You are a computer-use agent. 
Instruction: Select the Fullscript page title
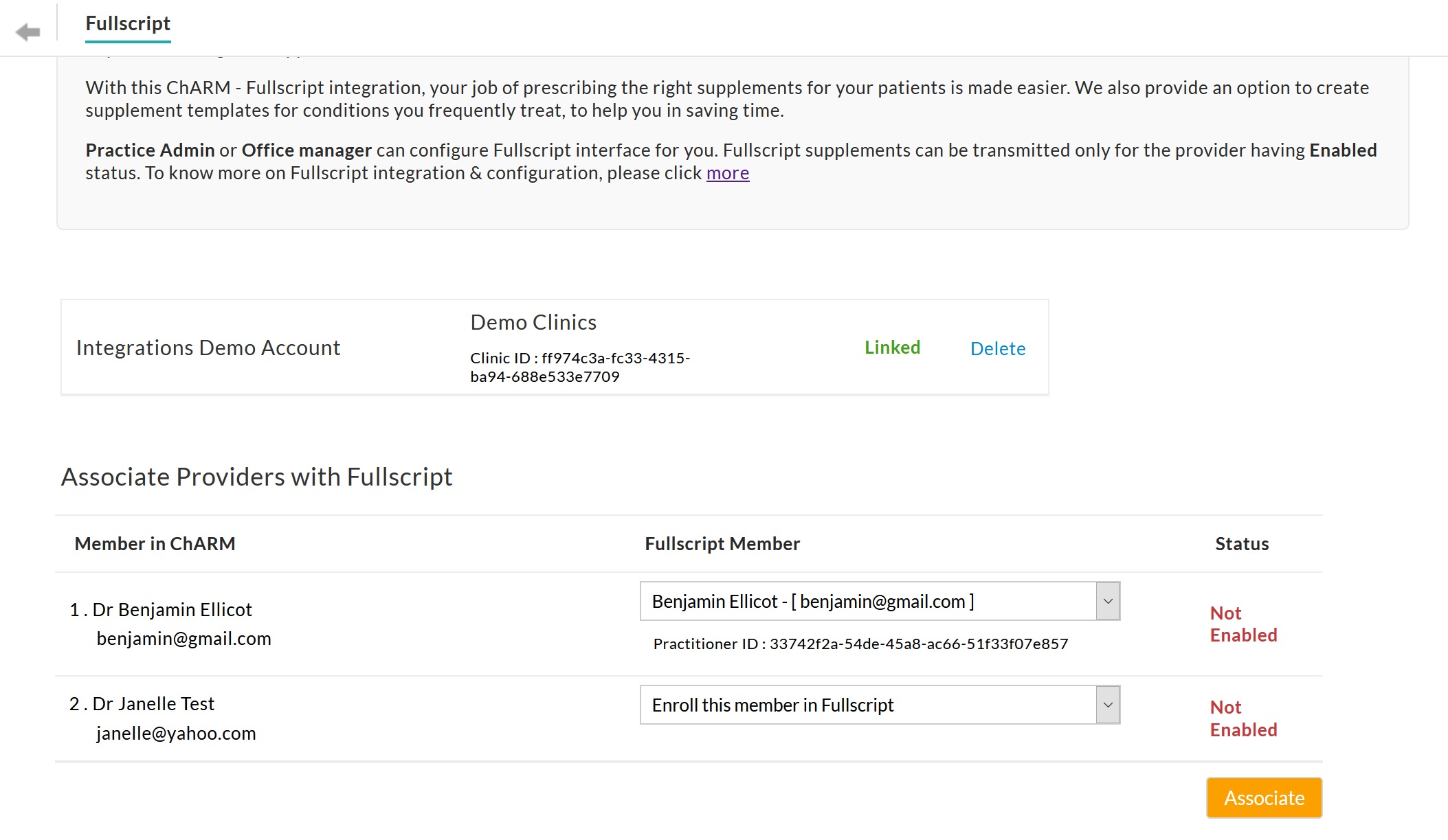[x=128, y=23]
